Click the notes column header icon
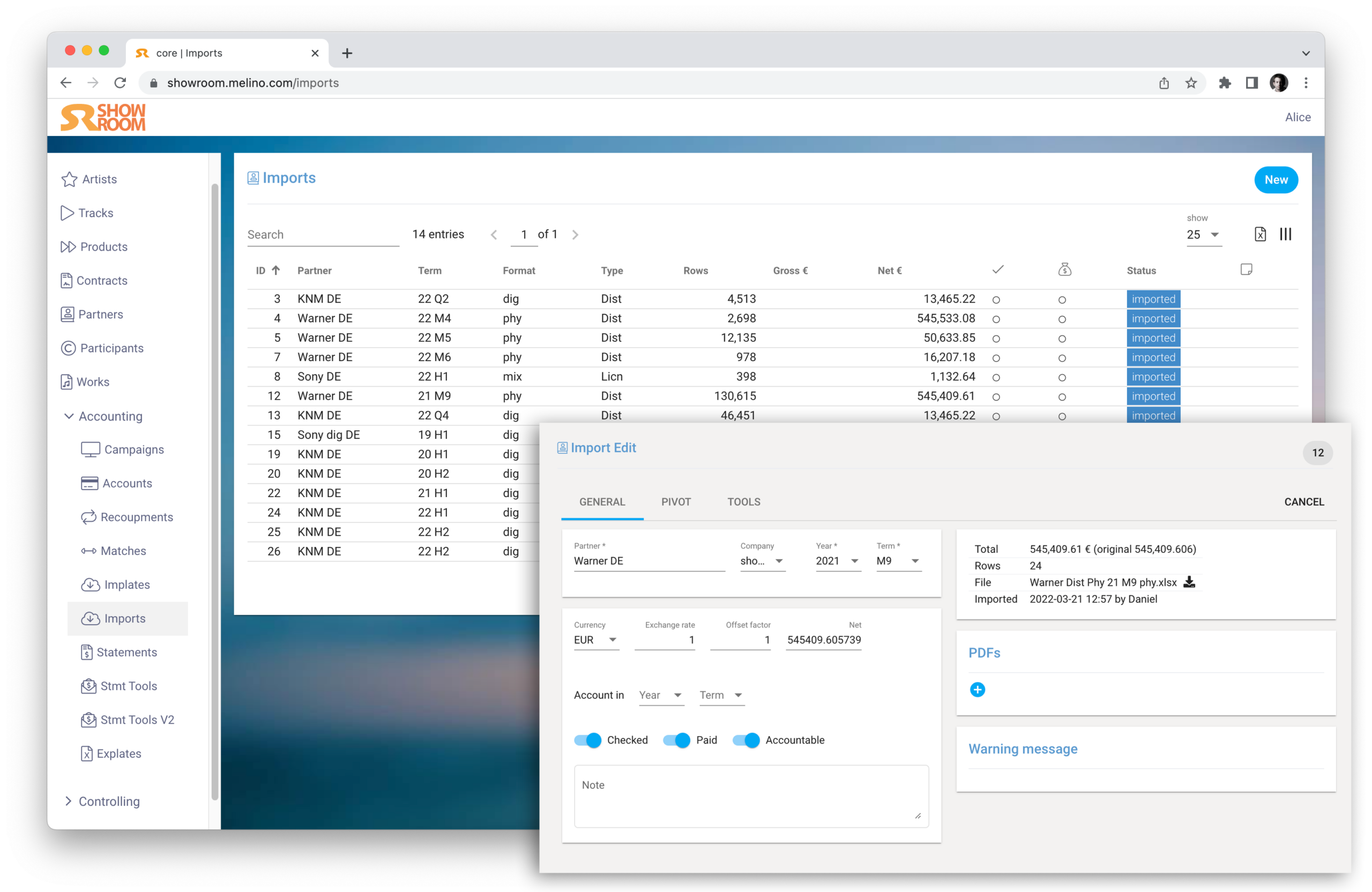 pyautogui.click(x=1246, y=269)
